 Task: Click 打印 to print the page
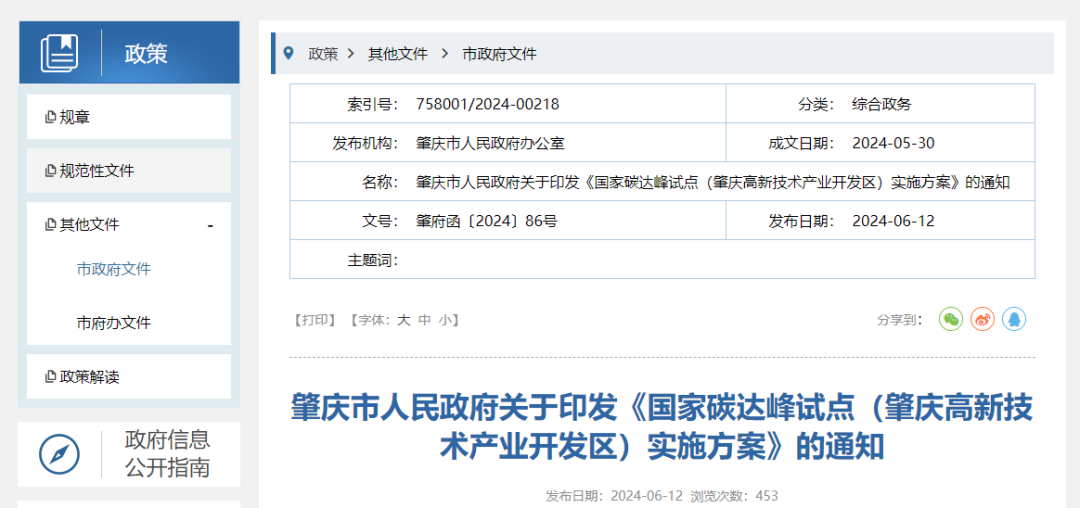(315, 320)
